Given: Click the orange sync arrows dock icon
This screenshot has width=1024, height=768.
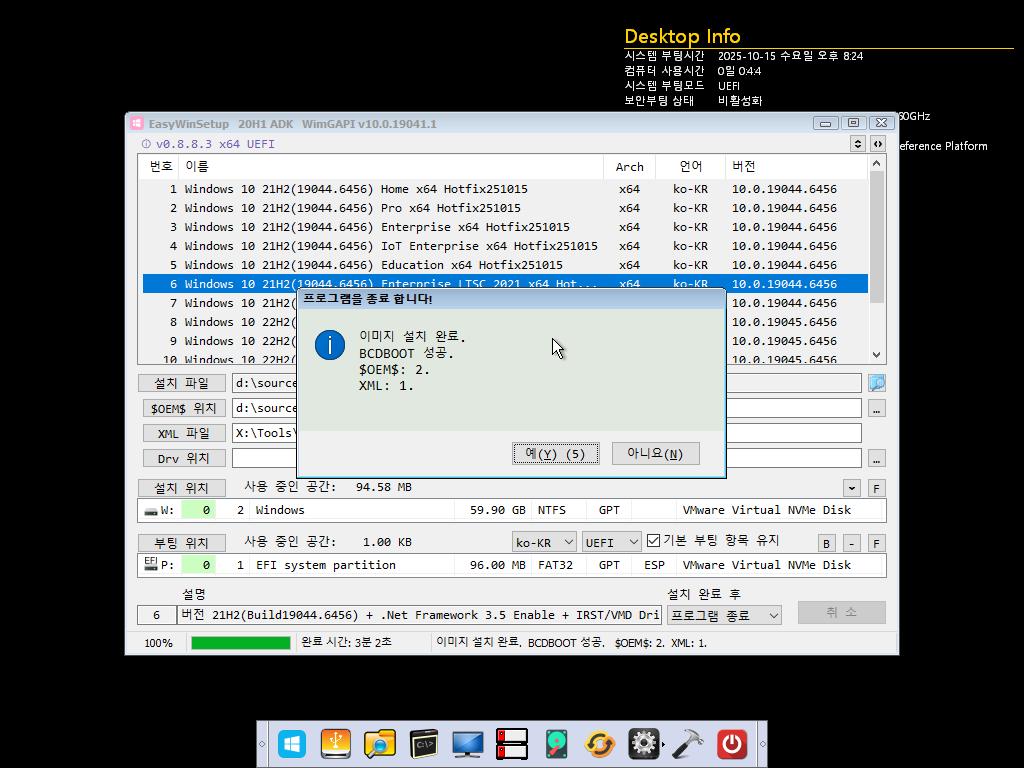Looking at the screenshot, I should pyautogui.click(x=600, y=744).
